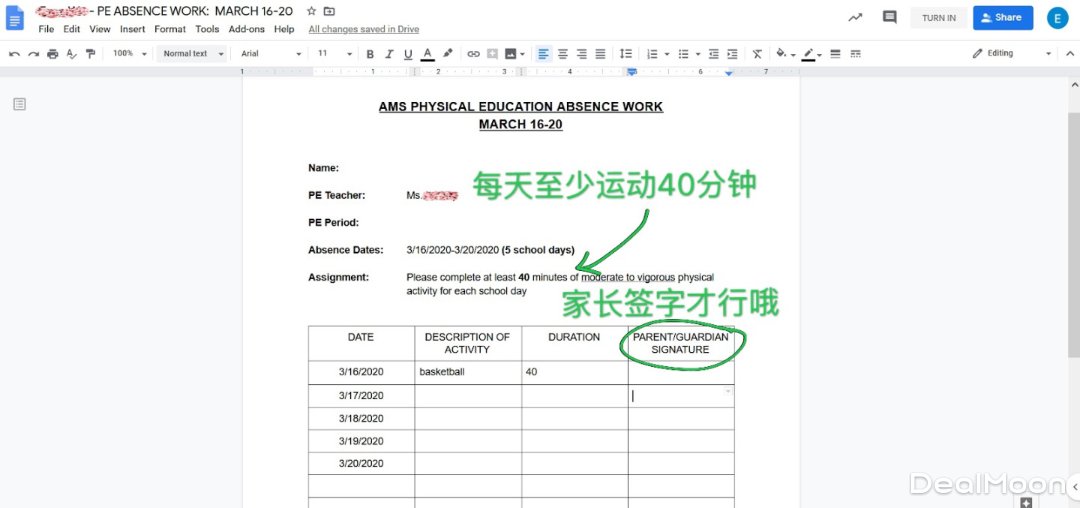Collapse the menus with the chevron-up arrow
This screenshot has width=1080, height=508.
1070,54
